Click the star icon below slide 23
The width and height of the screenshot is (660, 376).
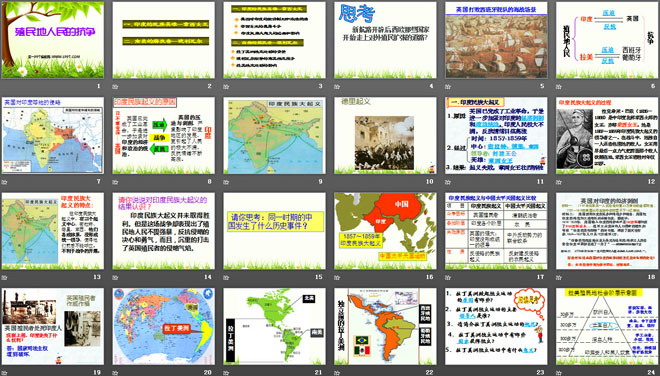pos(447,372)
